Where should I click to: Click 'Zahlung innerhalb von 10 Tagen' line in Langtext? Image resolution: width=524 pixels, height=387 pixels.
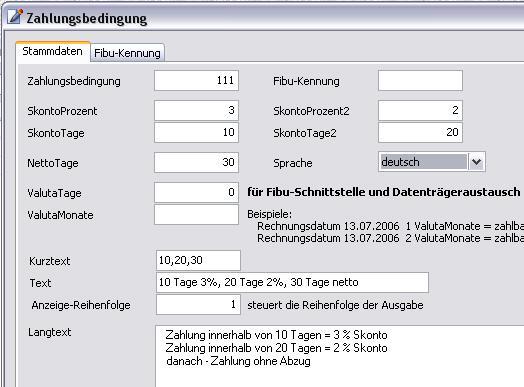[276, 335]
